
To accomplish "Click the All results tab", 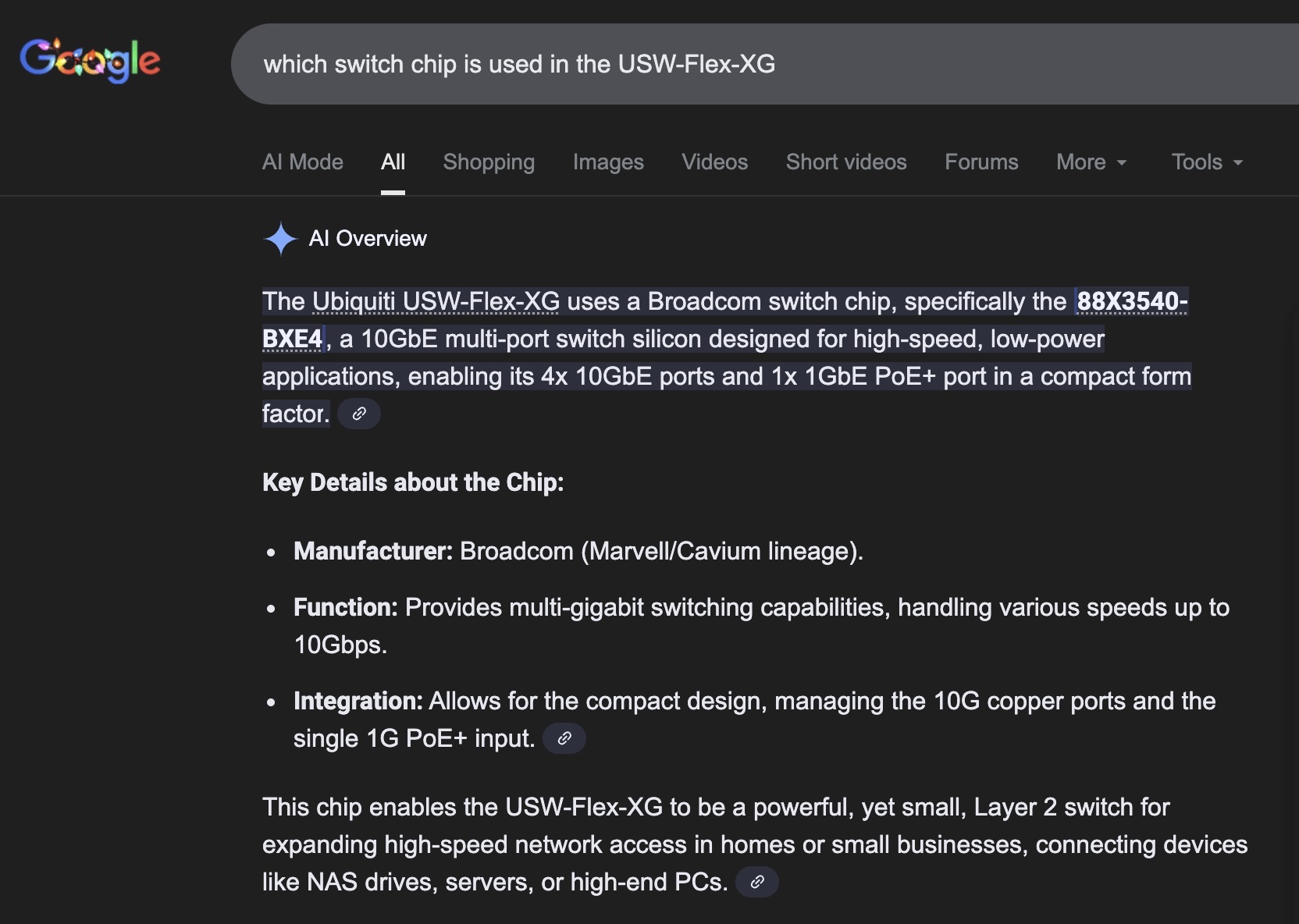I will [x=393, y=162].
